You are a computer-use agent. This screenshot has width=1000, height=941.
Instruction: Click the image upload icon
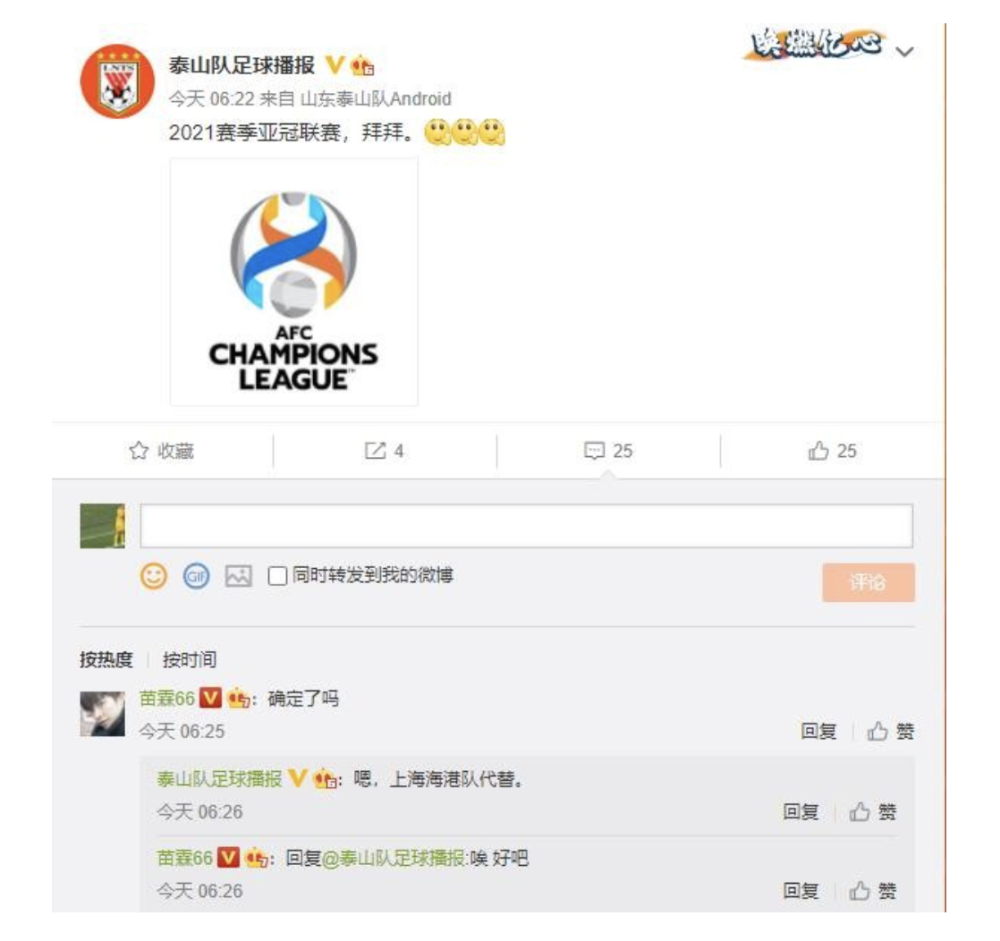pyautogui.click(x=239, y=576)
